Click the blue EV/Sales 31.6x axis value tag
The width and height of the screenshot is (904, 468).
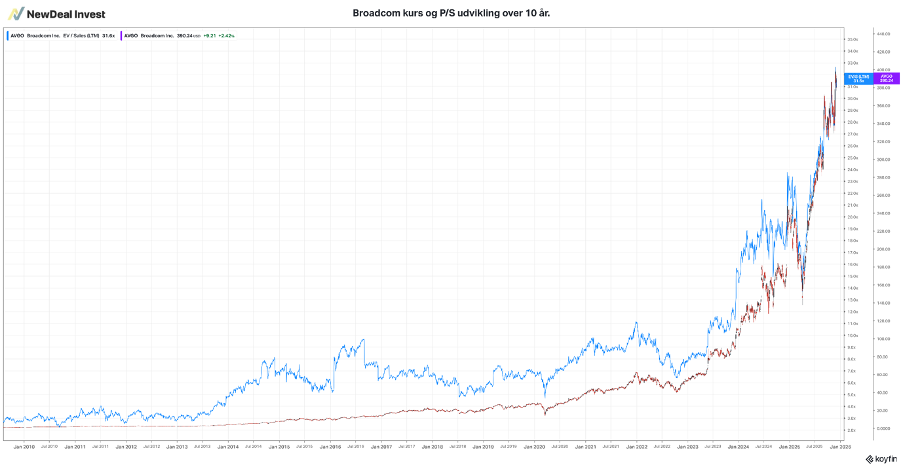[x=858, y=77]
